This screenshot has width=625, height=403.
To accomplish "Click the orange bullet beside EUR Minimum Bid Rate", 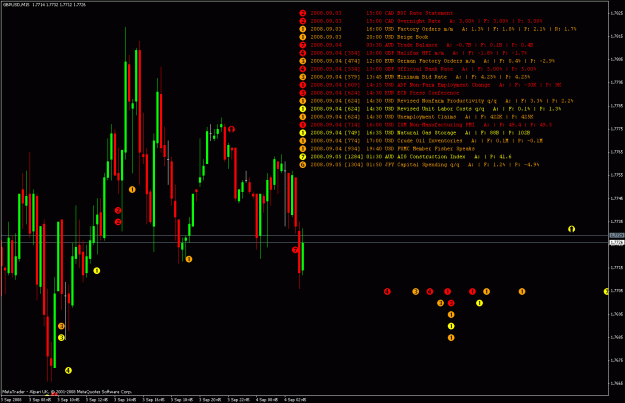I will [303, 77].
